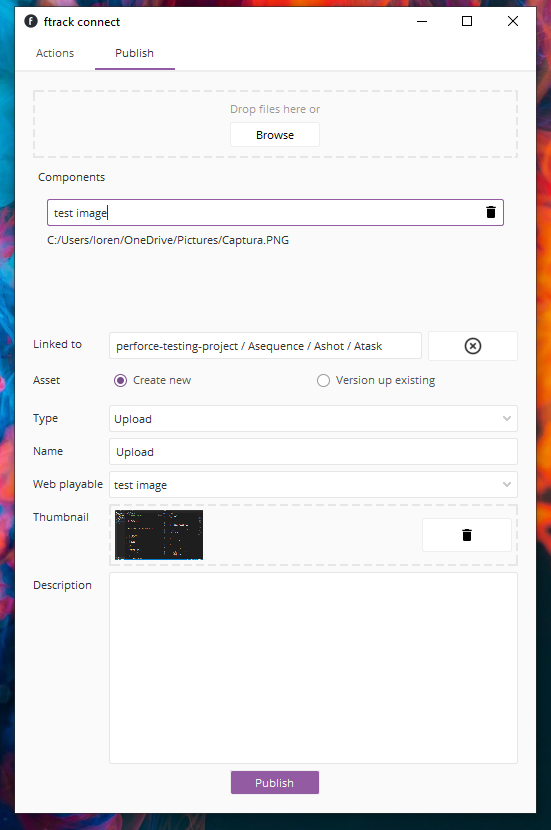The image size is (551, 830).
Task: Close the ftrack connect window
Action: [512, 21]
